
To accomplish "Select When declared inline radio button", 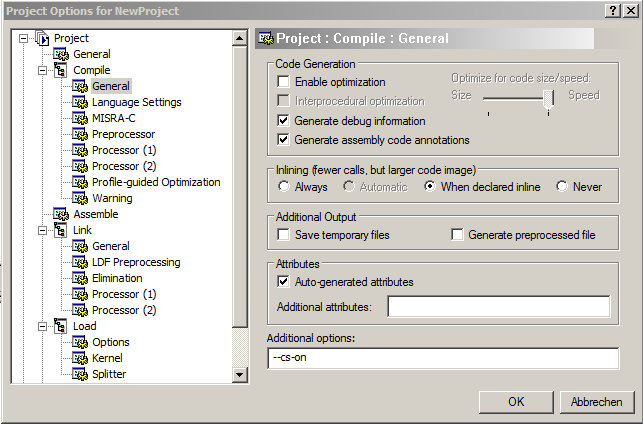I will (x=430, y=187).
